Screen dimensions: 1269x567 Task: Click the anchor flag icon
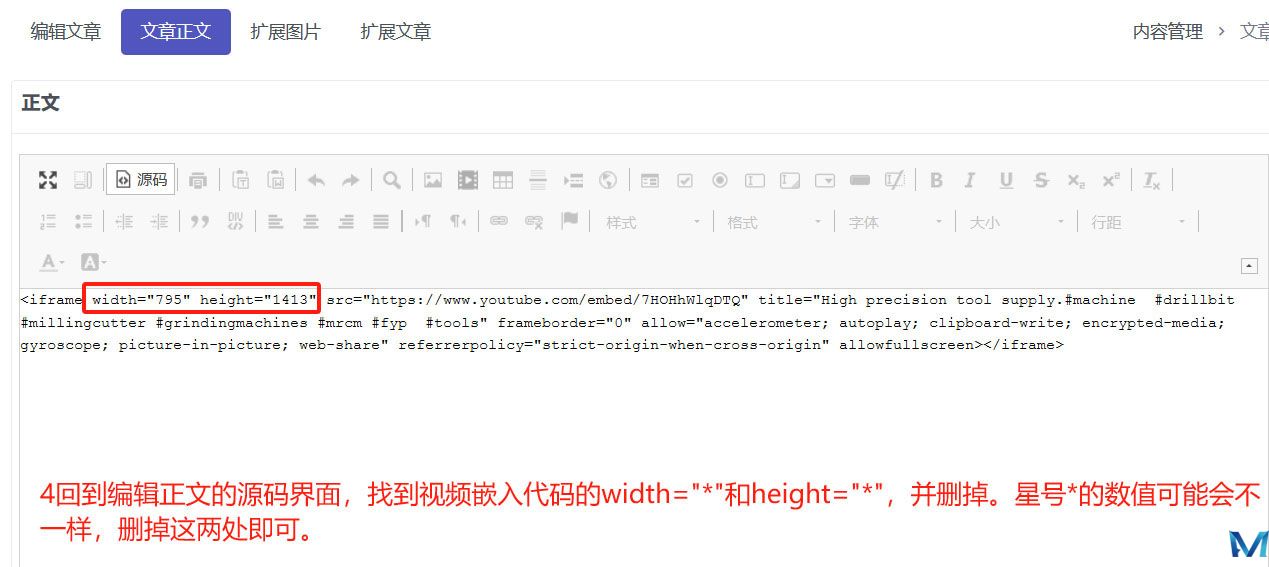[x=570, y=221]
